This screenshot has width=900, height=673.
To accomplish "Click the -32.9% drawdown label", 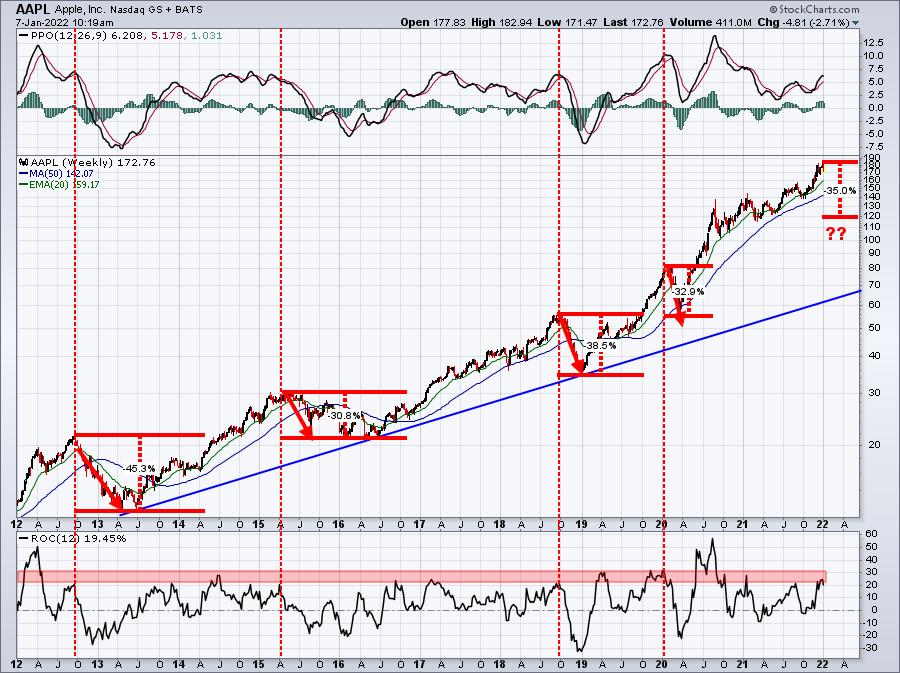I will [x=688, y=291].
